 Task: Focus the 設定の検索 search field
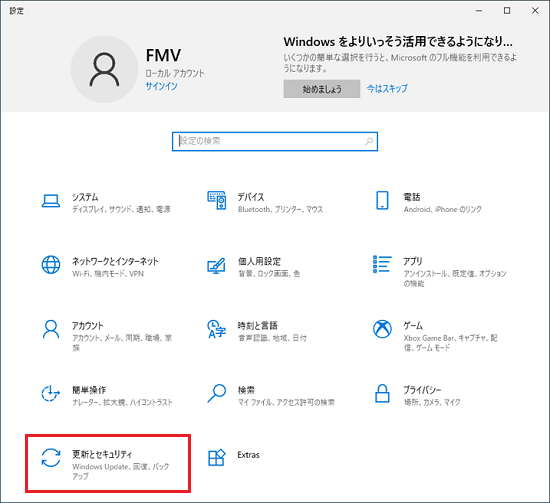click(275, 141)
